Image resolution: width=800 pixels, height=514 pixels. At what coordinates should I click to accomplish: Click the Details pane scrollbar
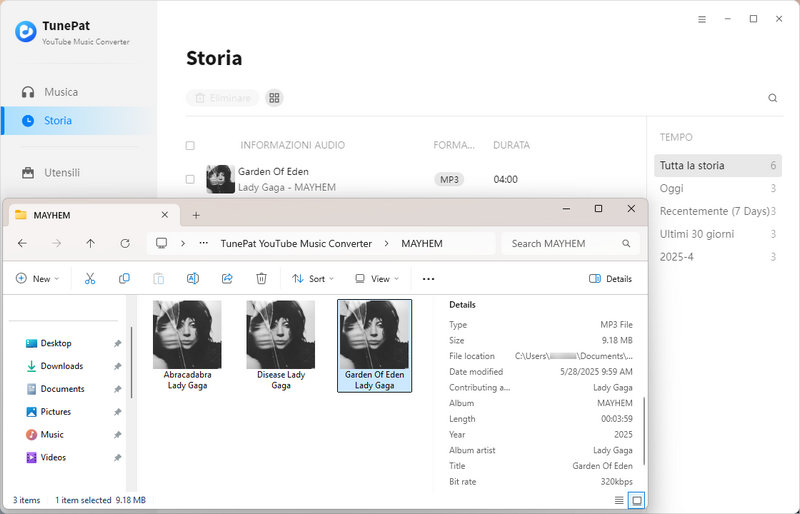pos(644,431)
